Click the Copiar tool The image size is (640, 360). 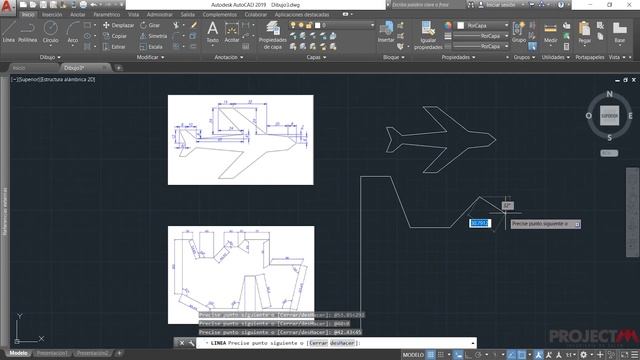click(115, 36)
